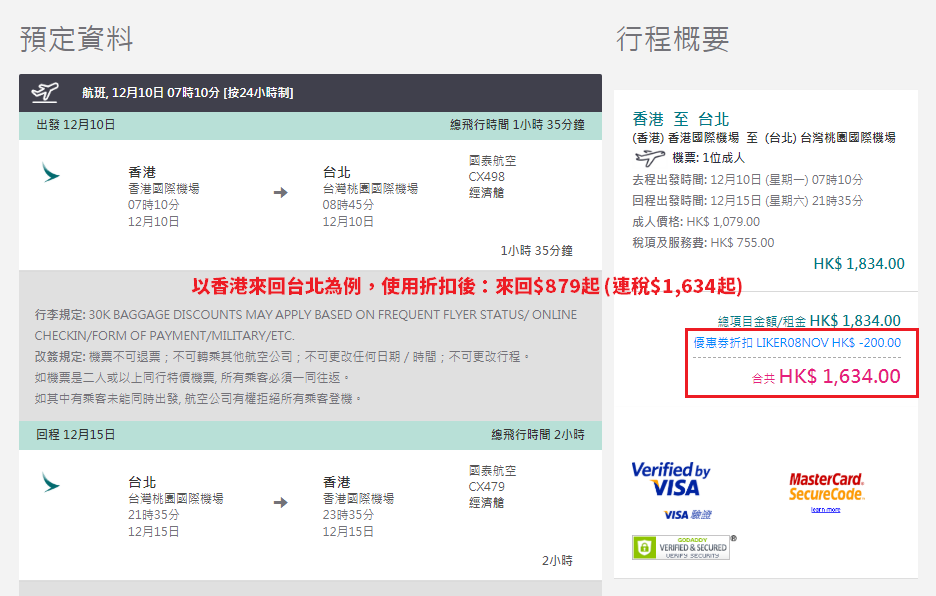936x596 pixels.
Task: Click the 優惠券折扣 LIKER08NOV coupon line
Action: [797, 343]
